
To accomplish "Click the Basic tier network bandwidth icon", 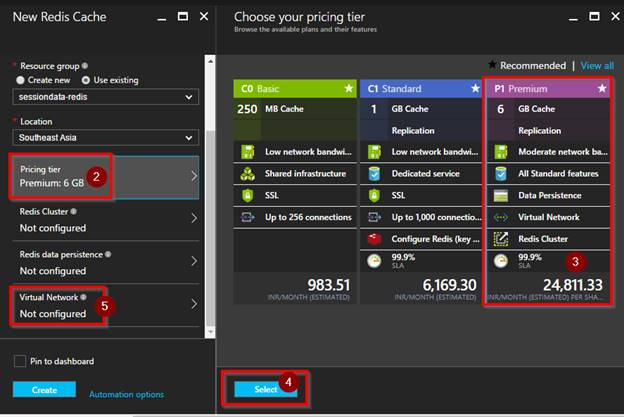I will tap(248, 152).
